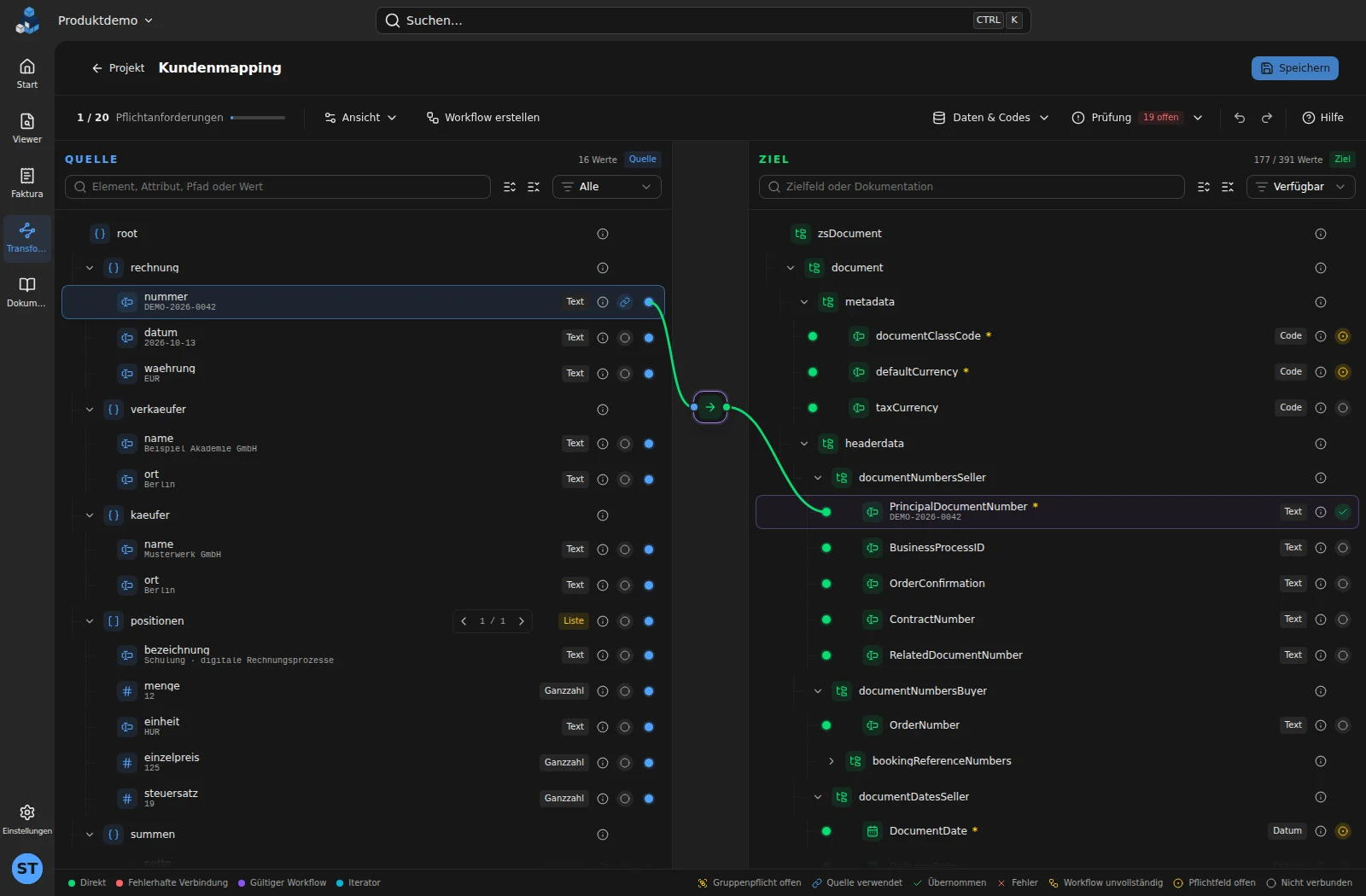Screen dimensions: 1366x896
Task: Toggle not-connected circle on OrderNumber
Action: (x=1343, y=725)
